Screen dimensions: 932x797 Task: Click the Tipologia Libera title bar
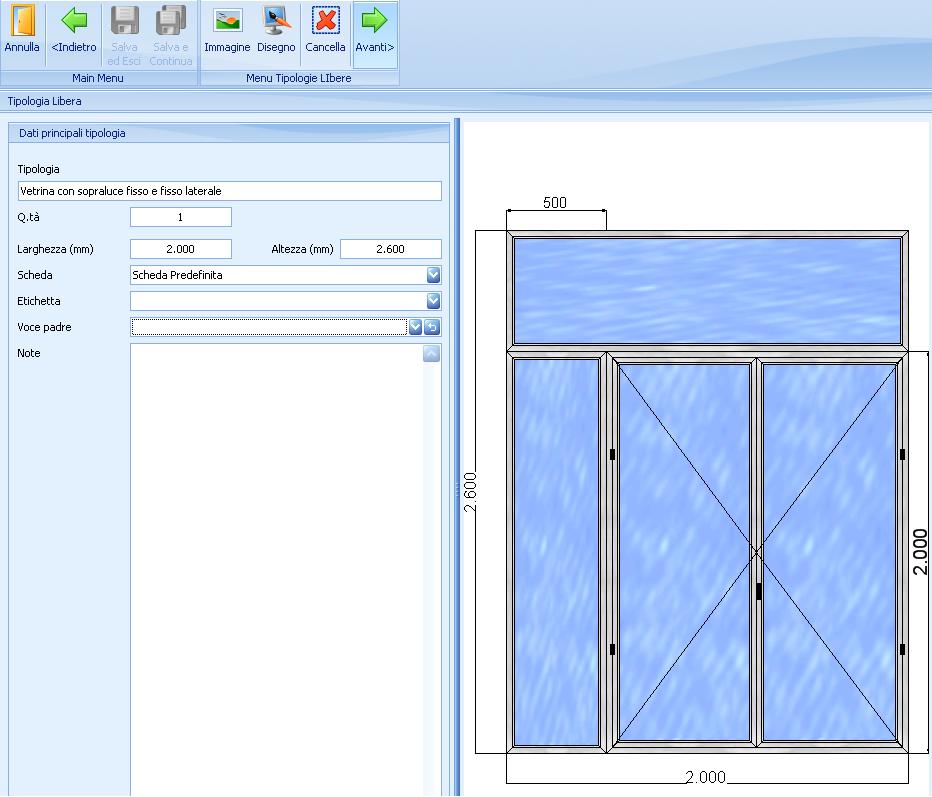click(x=466, y=101)
